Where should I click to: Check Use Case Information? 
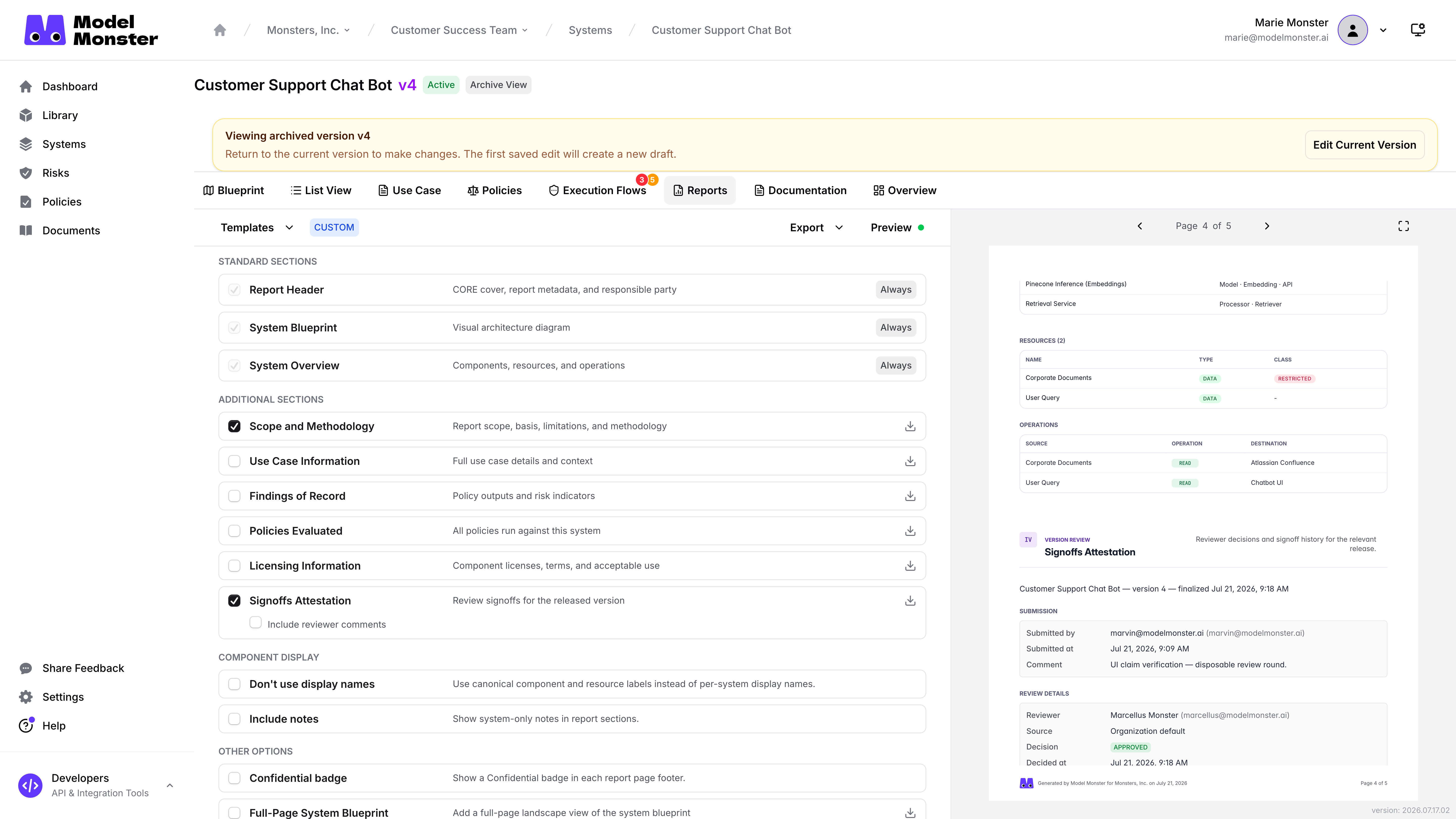tap(234, 461)
